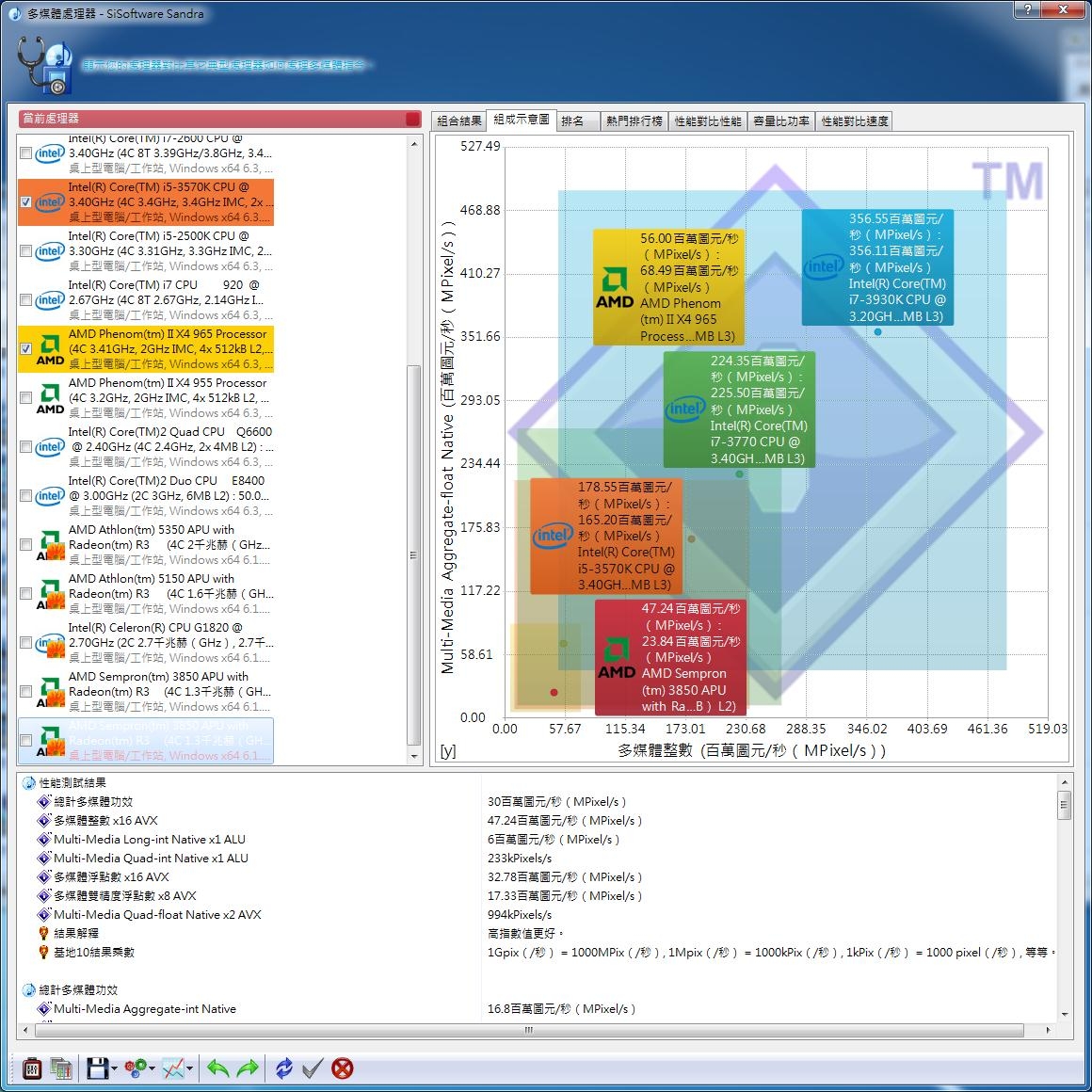The height and width of the screenshot is (1092, 1092).
Task: Click the Intel logo on the orange i5-3570K chart card
Action: pos(553,535)
